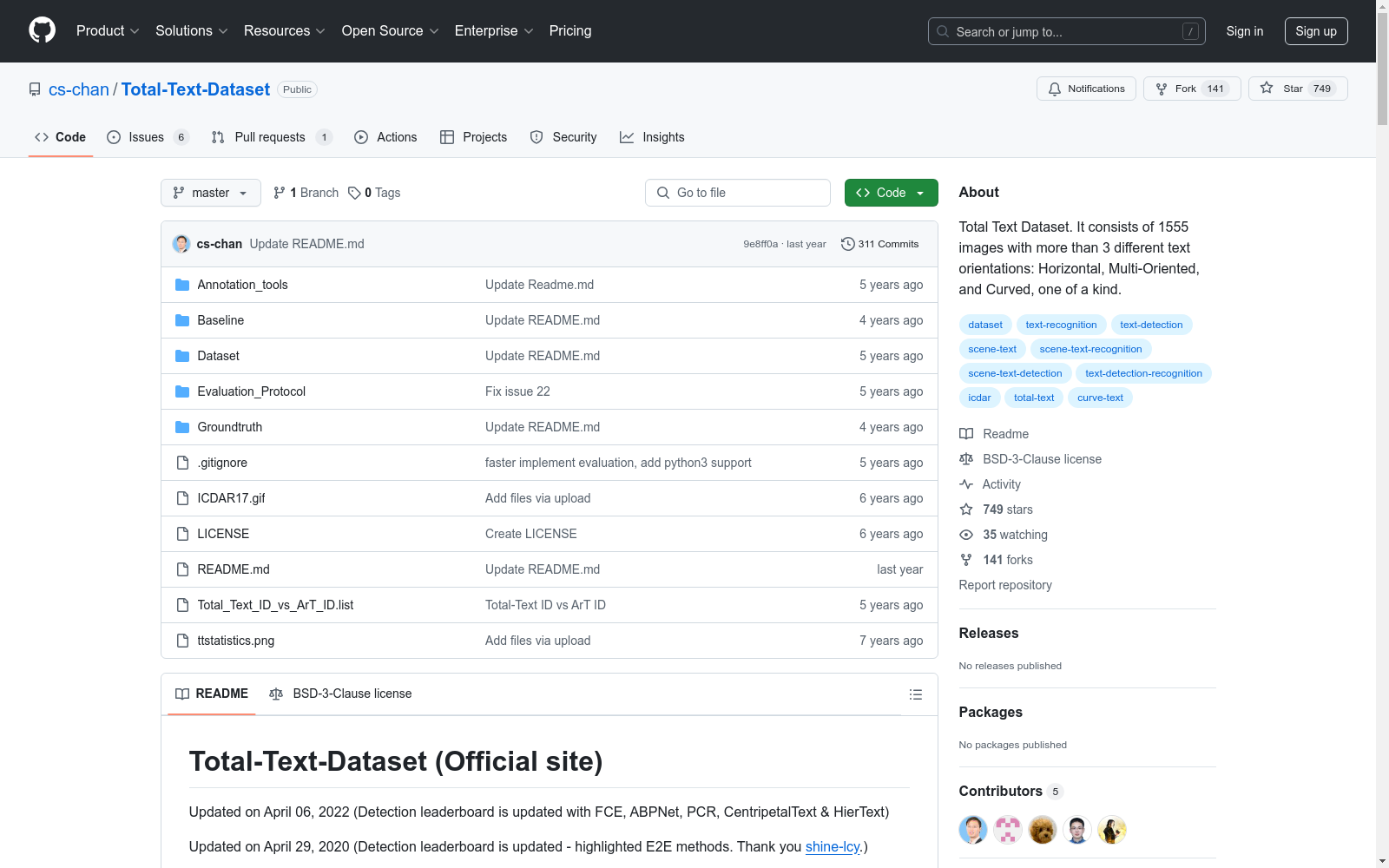The image size is (1389, 868).
Task: Open the README outline list icon
Action: tap(915, 694)
